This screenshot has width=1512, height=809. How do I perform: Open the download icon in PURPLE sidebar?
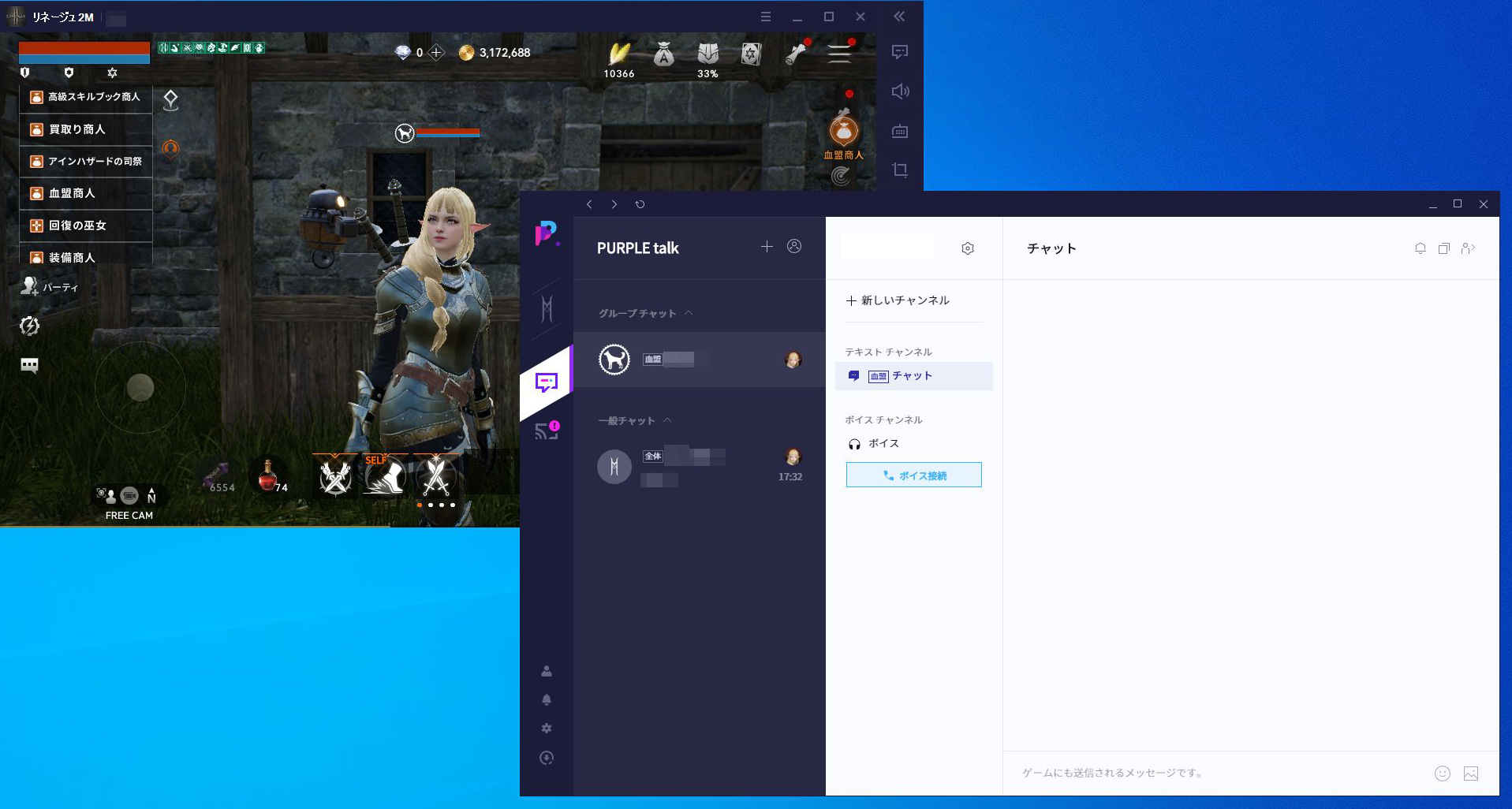pyautogui.click(x=547, y=758)
